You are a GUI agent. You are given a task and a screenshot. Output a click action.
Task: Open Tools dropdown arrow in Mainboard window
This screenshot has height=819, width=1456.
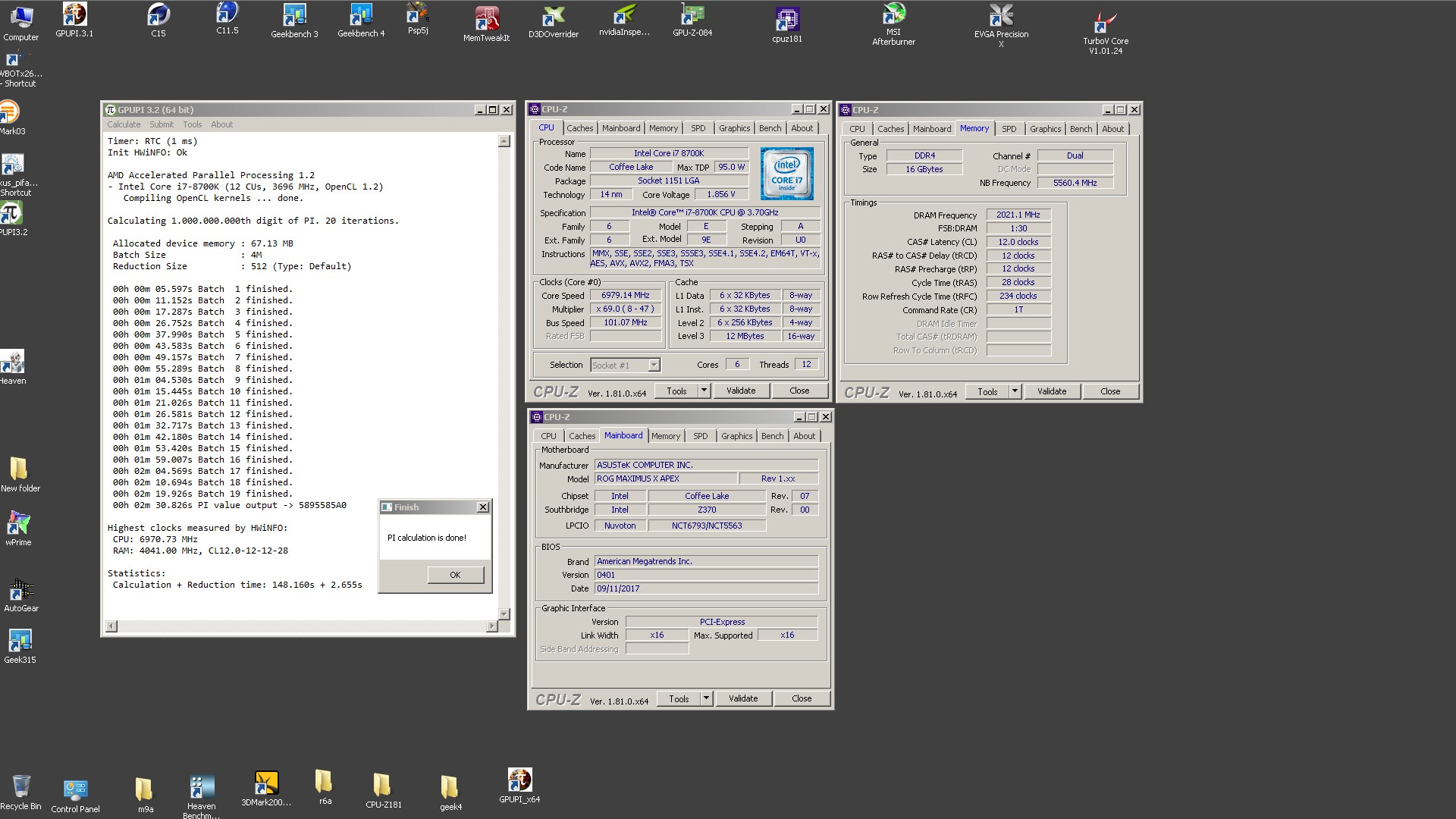[706, 698]
